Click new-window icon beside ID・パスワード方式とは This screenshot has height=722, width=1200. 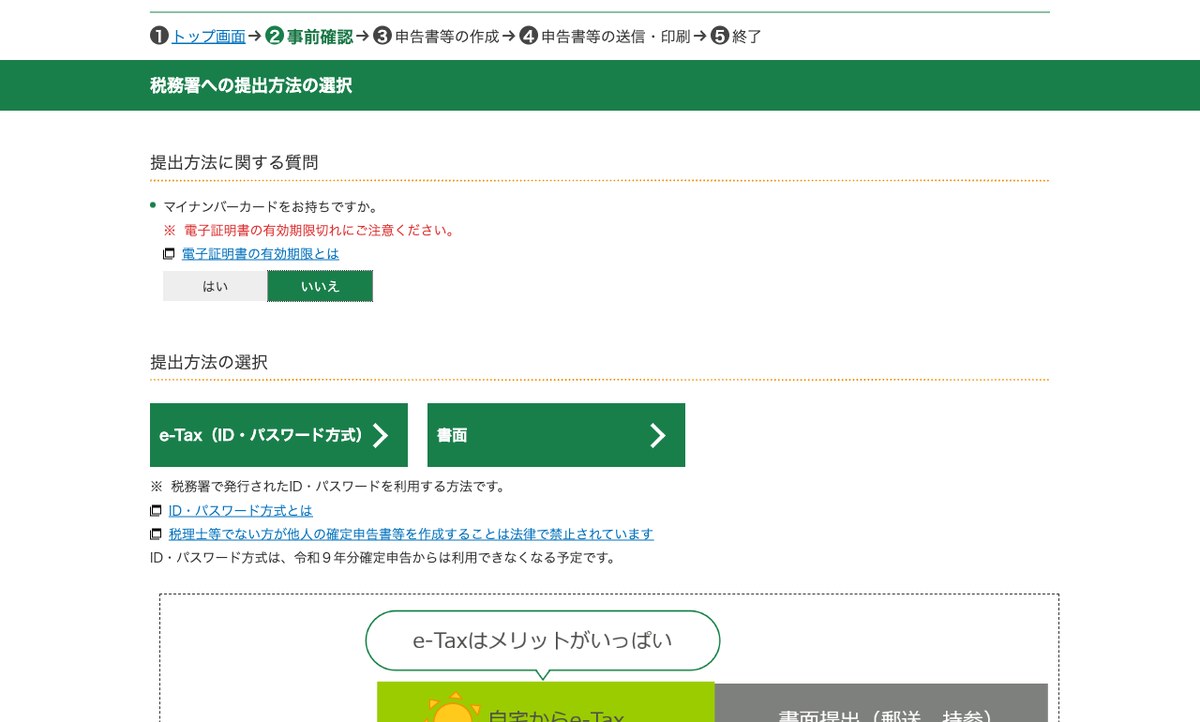point(156,510)
